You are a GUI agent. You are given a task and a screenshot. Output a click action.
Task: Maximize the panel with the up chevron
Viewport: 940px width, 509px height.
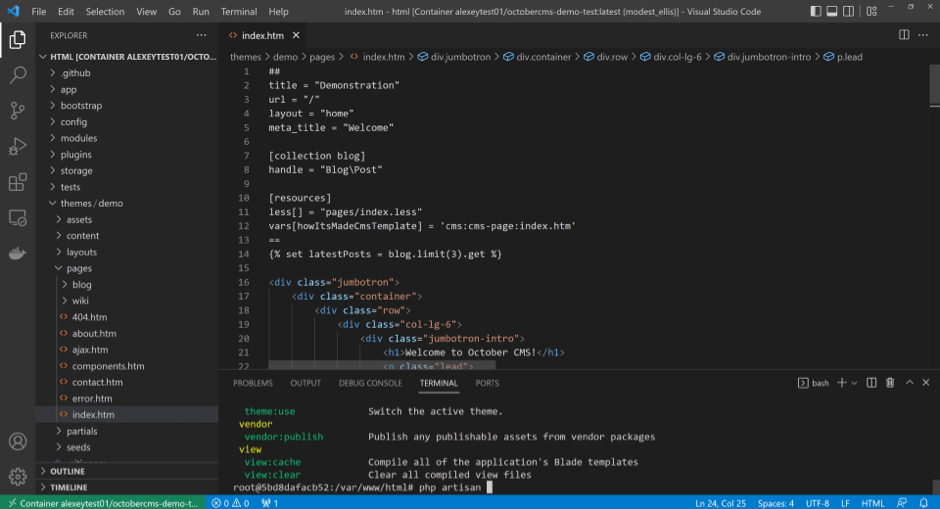click(909, 382)
